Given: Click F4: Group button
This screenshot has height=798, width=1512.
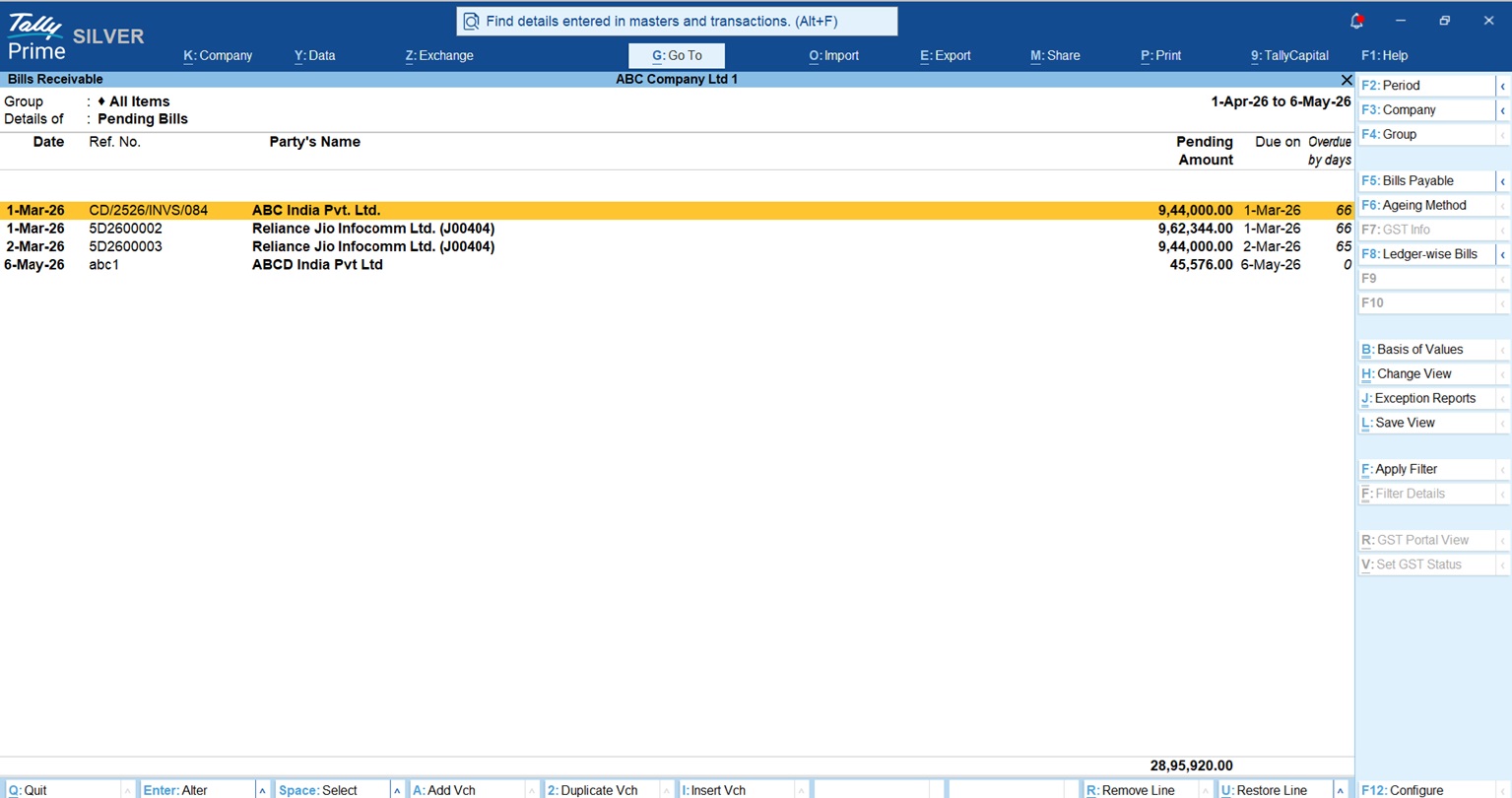Looking at the screenshot, I should 1426,135.
